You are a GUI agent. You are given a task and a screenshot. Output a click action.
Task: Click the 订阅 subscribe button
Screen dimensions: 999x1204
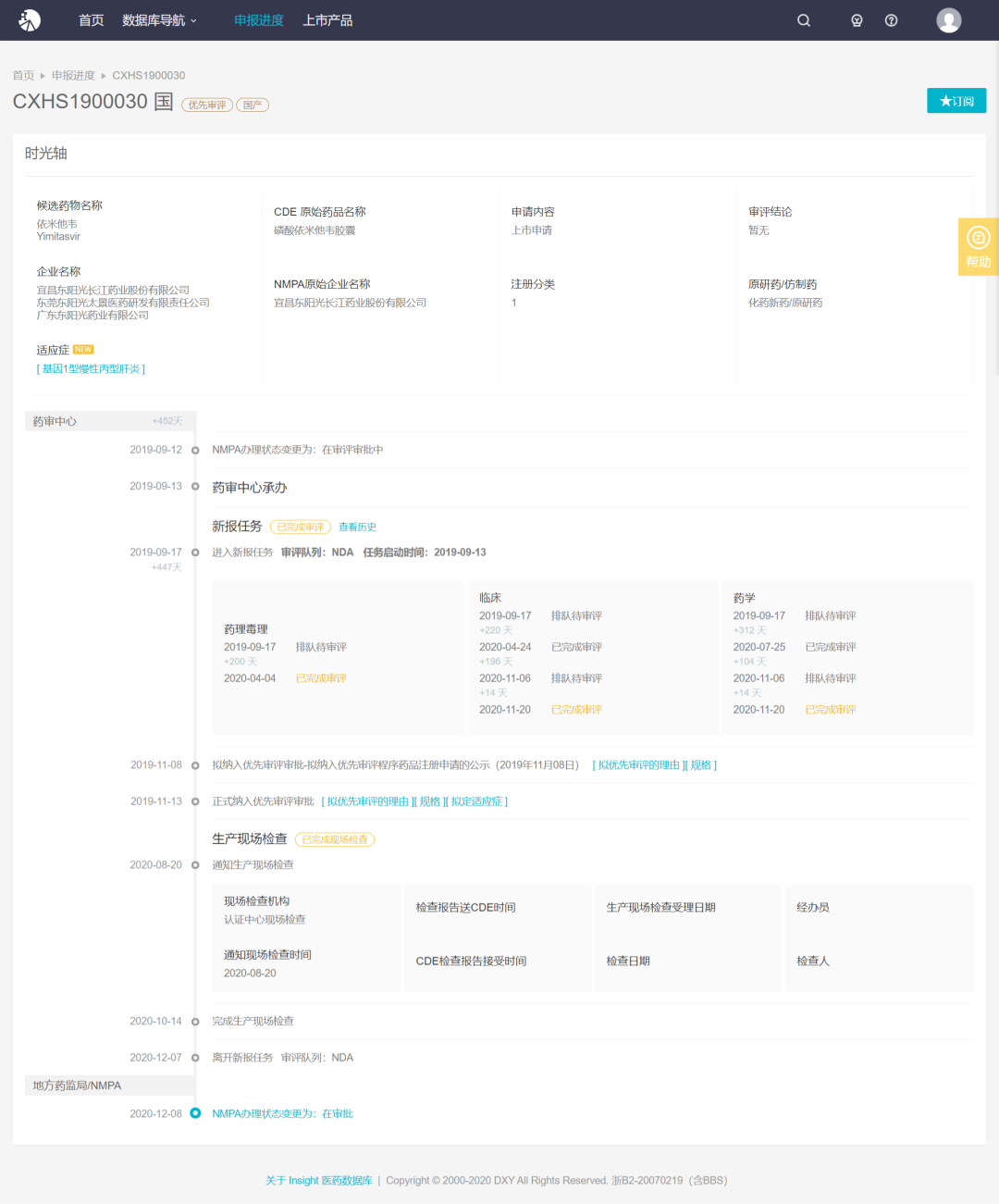(956, 101)
